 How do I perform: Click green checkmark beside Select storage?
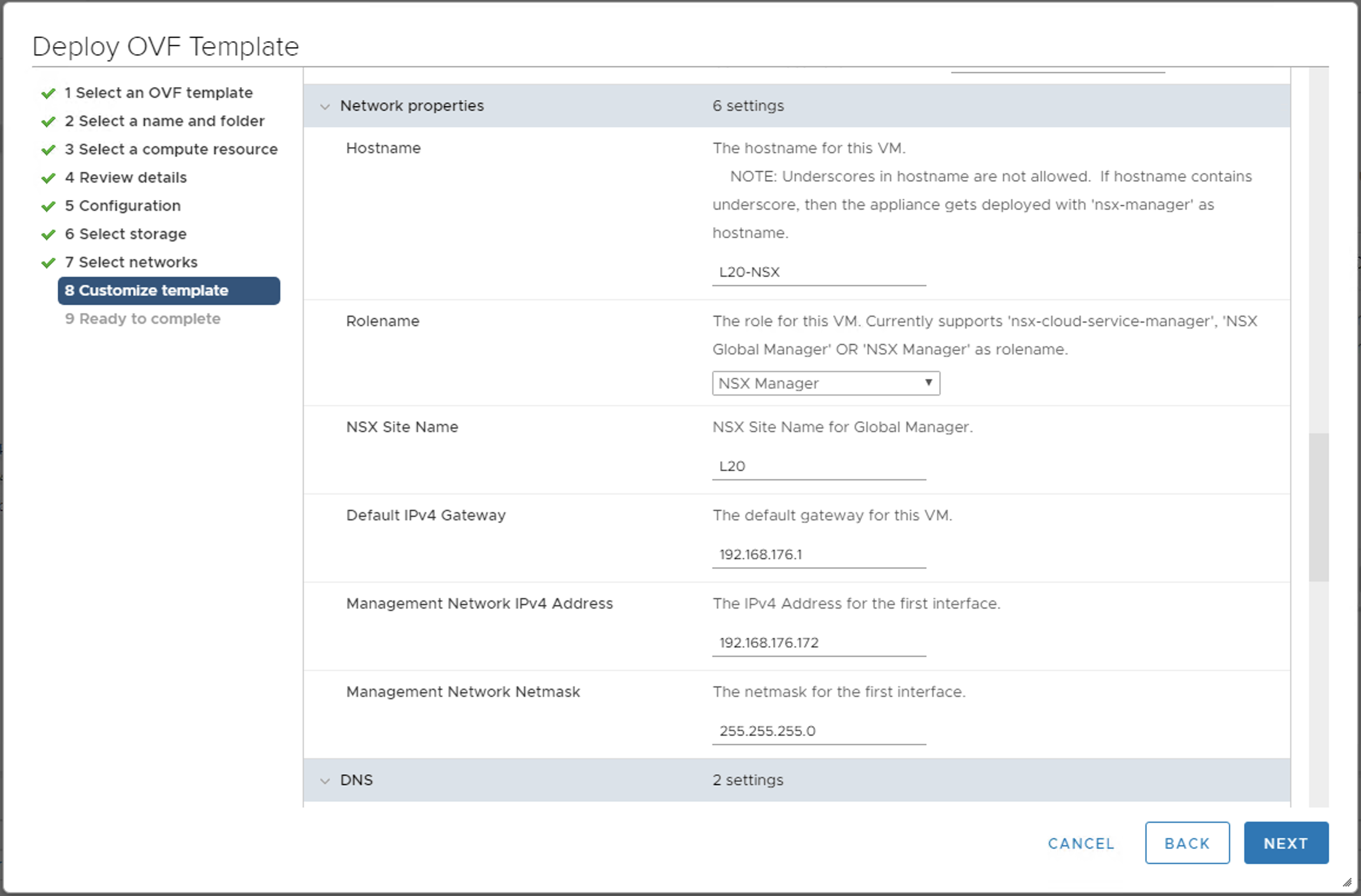click(48, 234)
